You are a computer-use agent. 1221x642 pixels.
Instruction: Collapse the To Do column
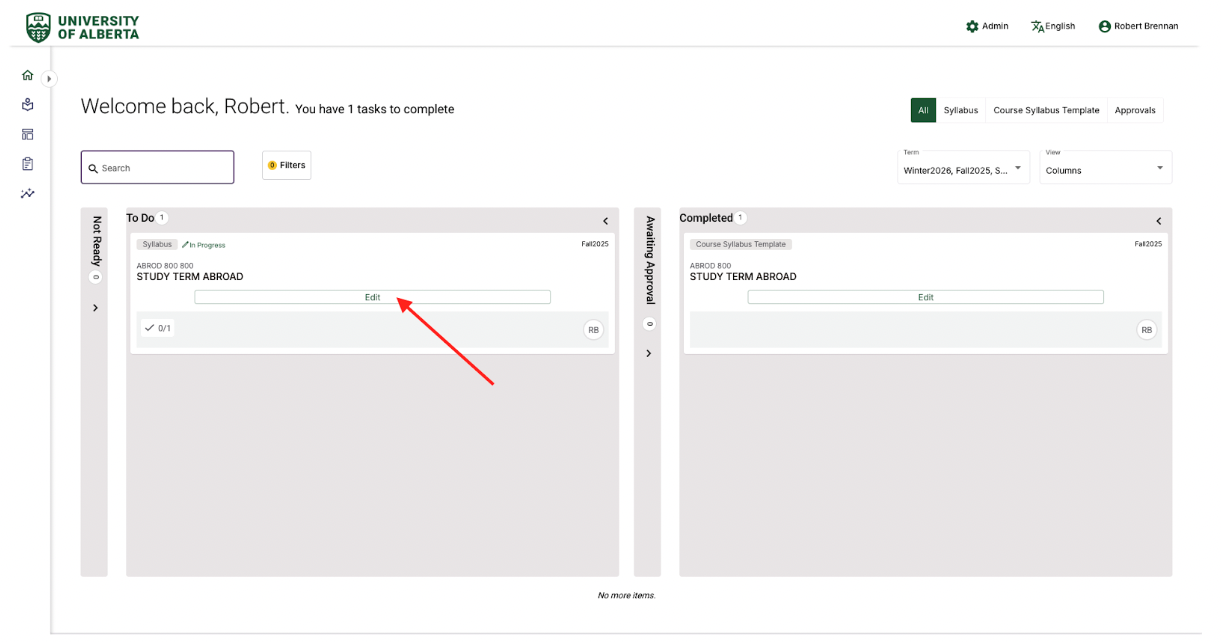coord(605,221)
